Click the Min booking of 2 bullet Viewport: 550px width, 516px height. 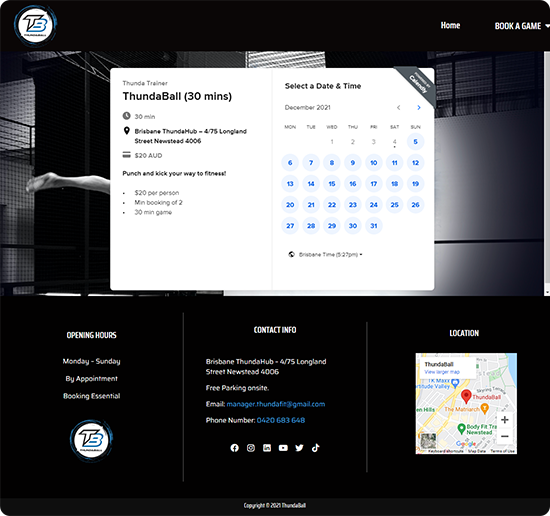(x=159, y=202)
